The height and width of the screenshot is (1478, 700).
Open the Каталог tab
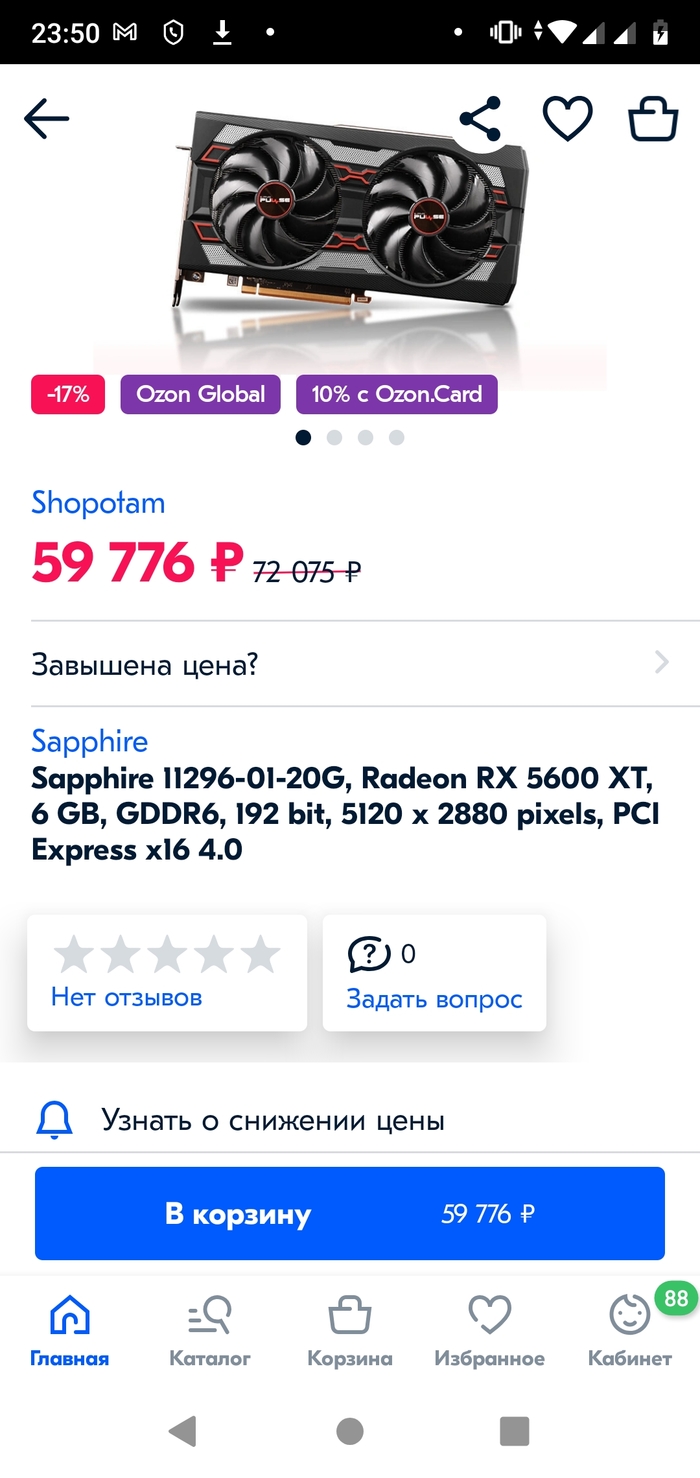[210, 1331]
